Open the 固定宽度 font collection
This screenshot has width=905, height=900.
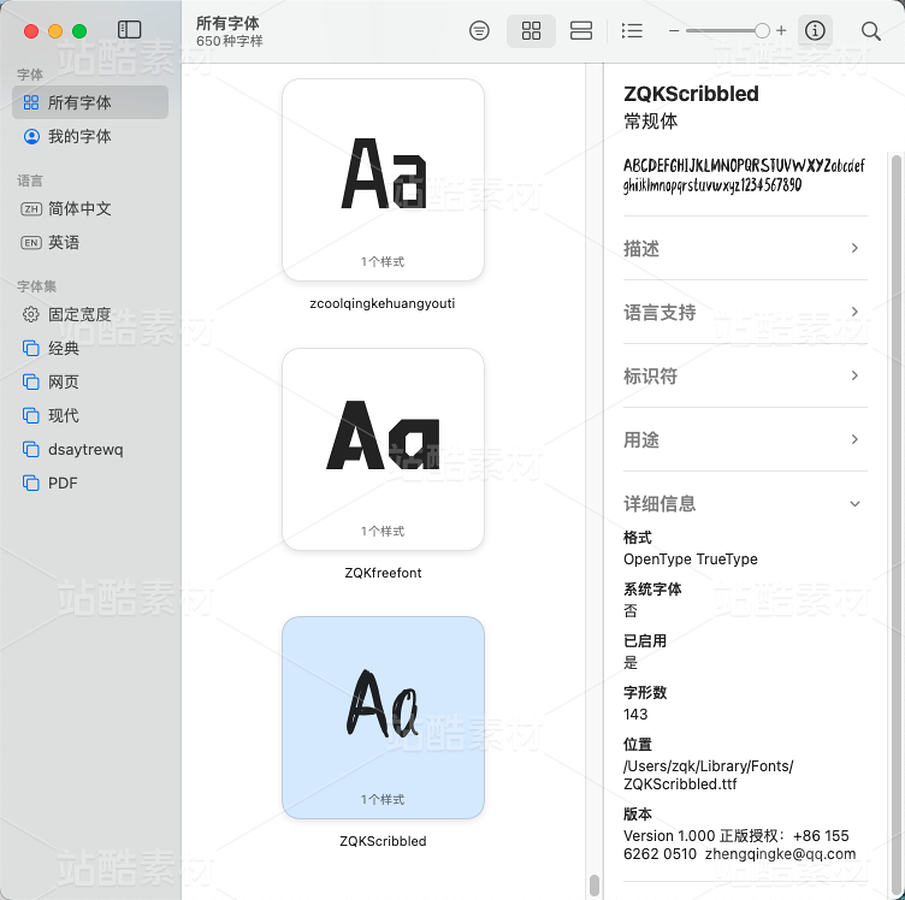[x=90, y=315]
